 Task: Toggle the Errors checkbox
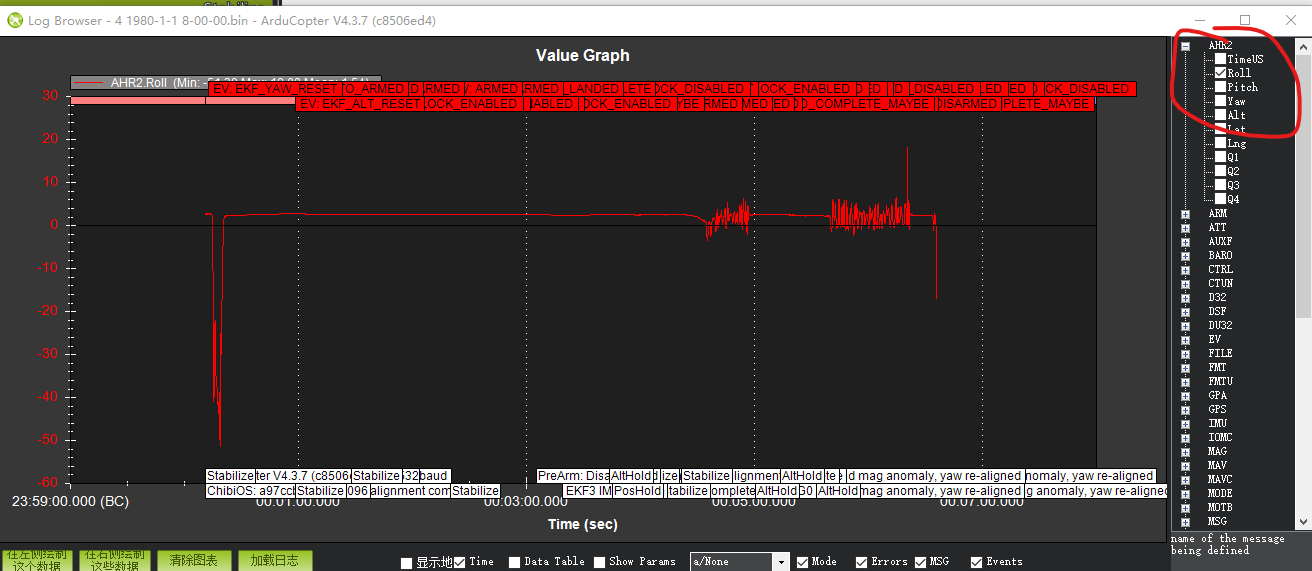[x=862, y=563]
